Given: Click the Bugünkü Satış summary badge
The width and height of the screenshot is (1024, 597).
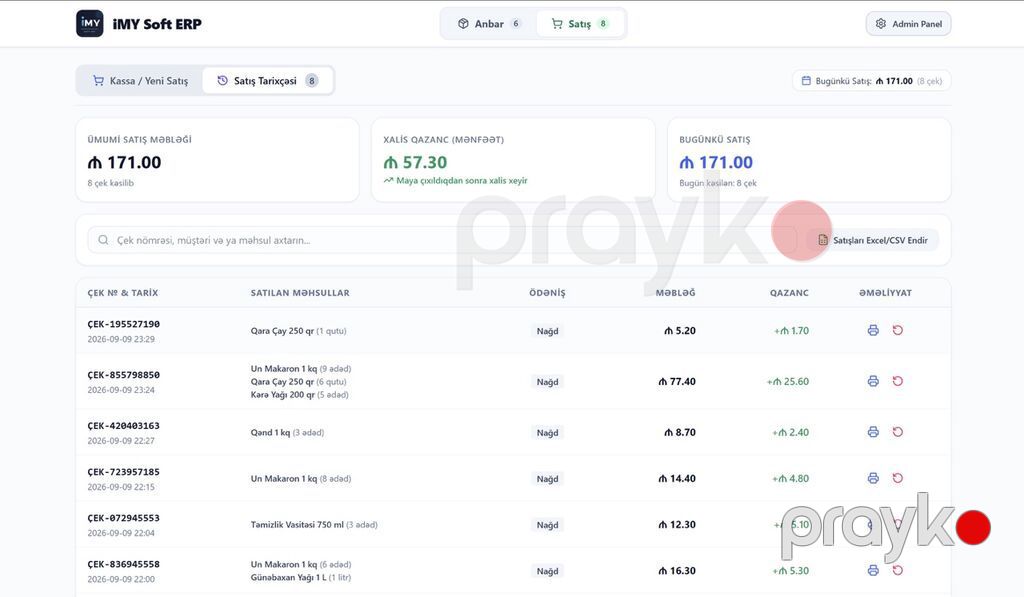Looking at the screenshot, I should coord(872,81).
